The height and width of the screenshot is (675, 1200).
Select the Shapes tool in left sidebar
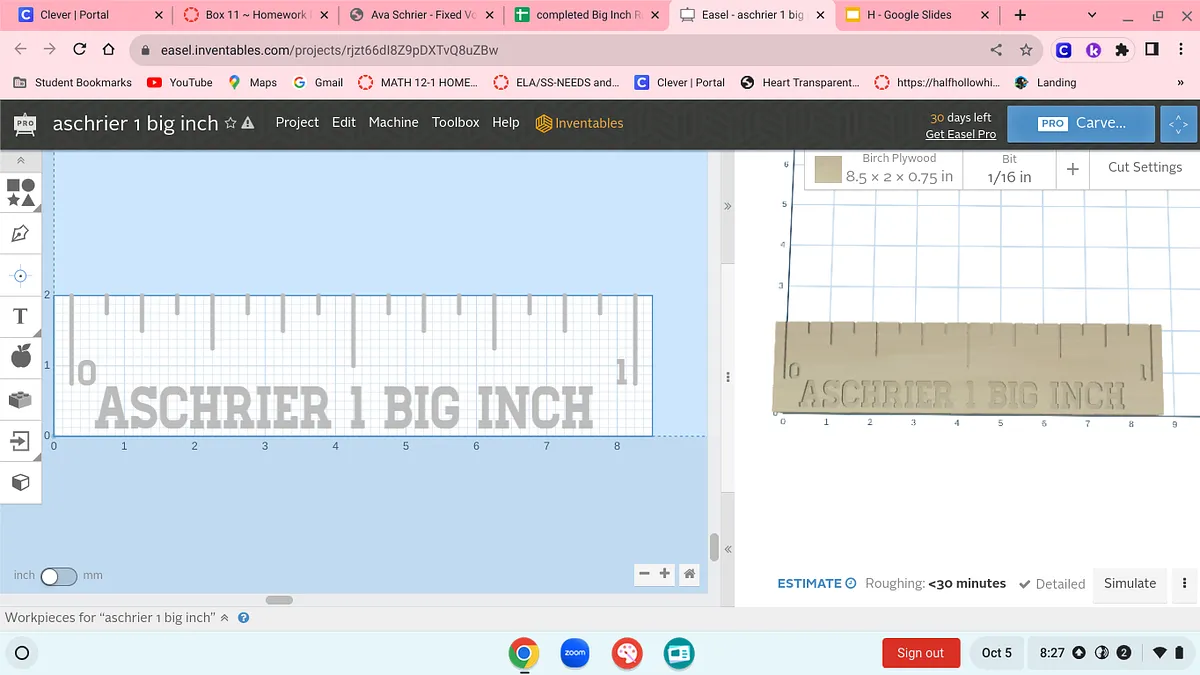pos(21,192)
